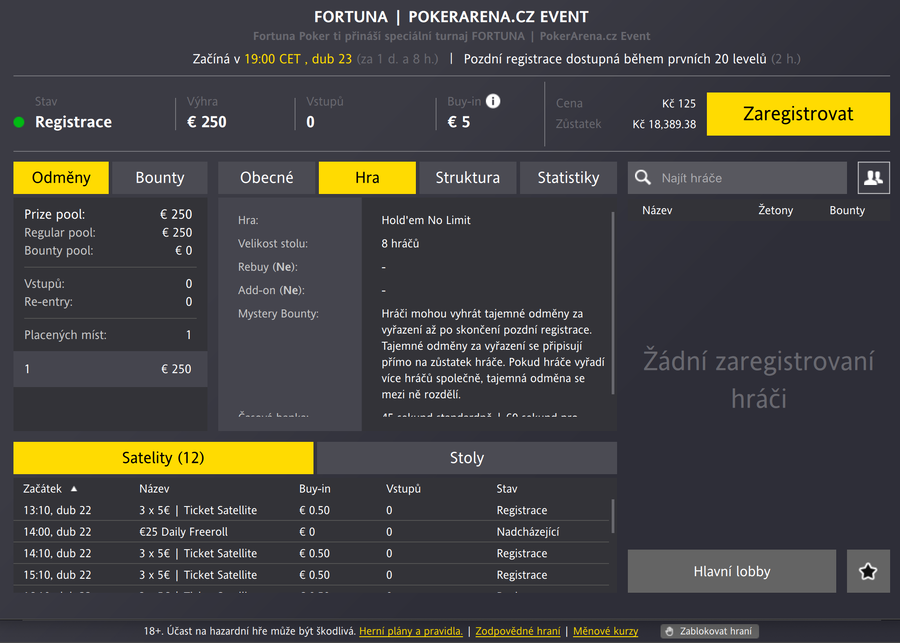Switch to the Struktura tab
This screenshot has width=900, height=643.
click(x=467, y=177)
